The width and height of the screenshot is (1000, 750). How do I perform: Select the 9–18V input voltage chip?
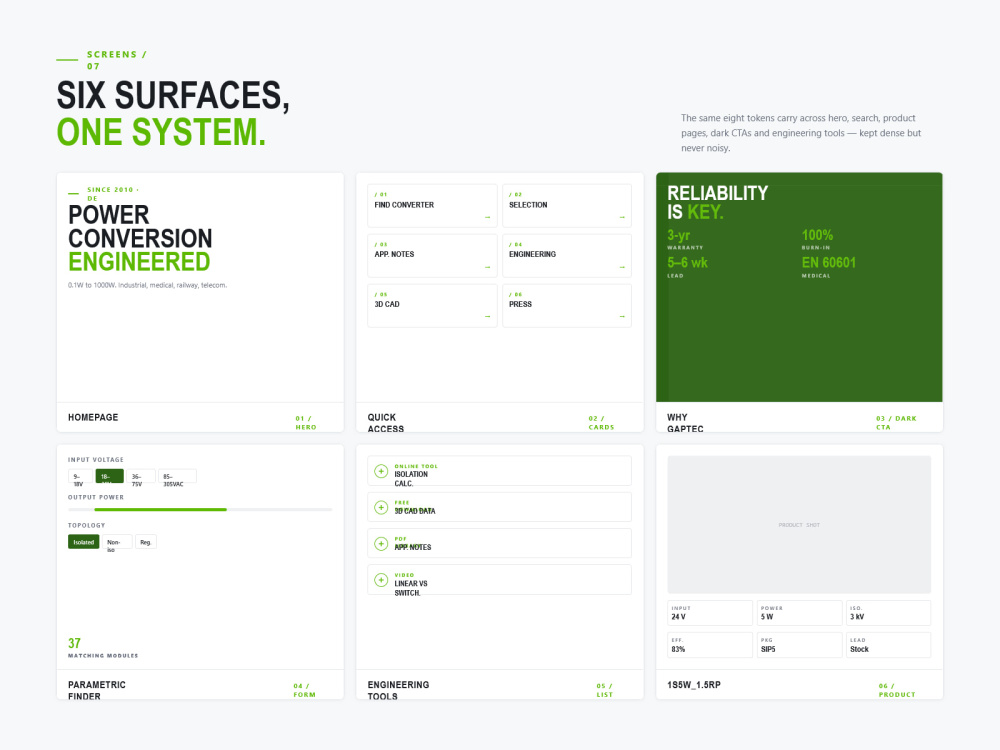point(80,476)
